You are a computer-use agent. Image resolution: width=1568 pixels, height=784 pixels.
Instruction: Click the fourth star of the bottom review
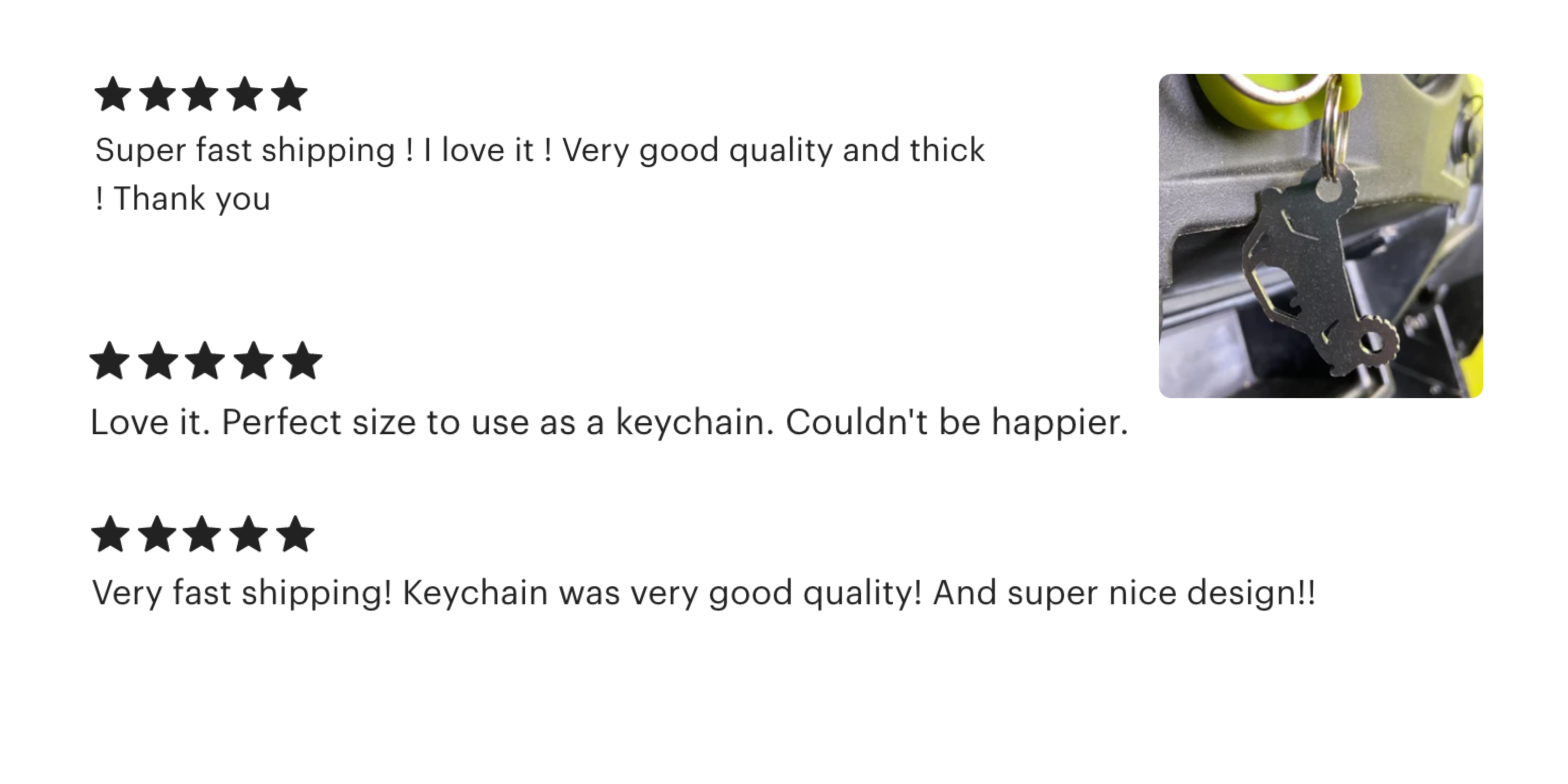point(249,535)
